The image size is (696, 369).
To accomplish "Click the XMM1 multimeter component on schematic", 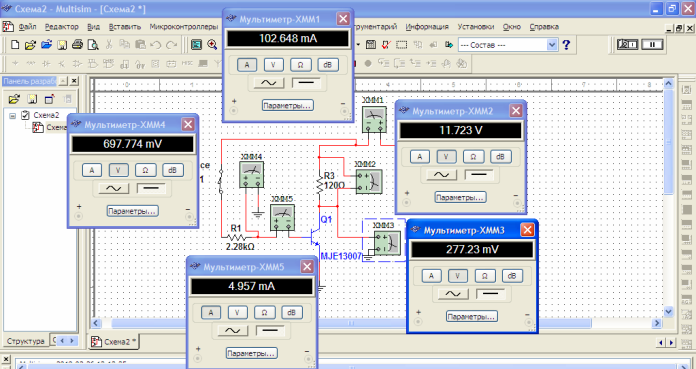I will click(374, 119).
